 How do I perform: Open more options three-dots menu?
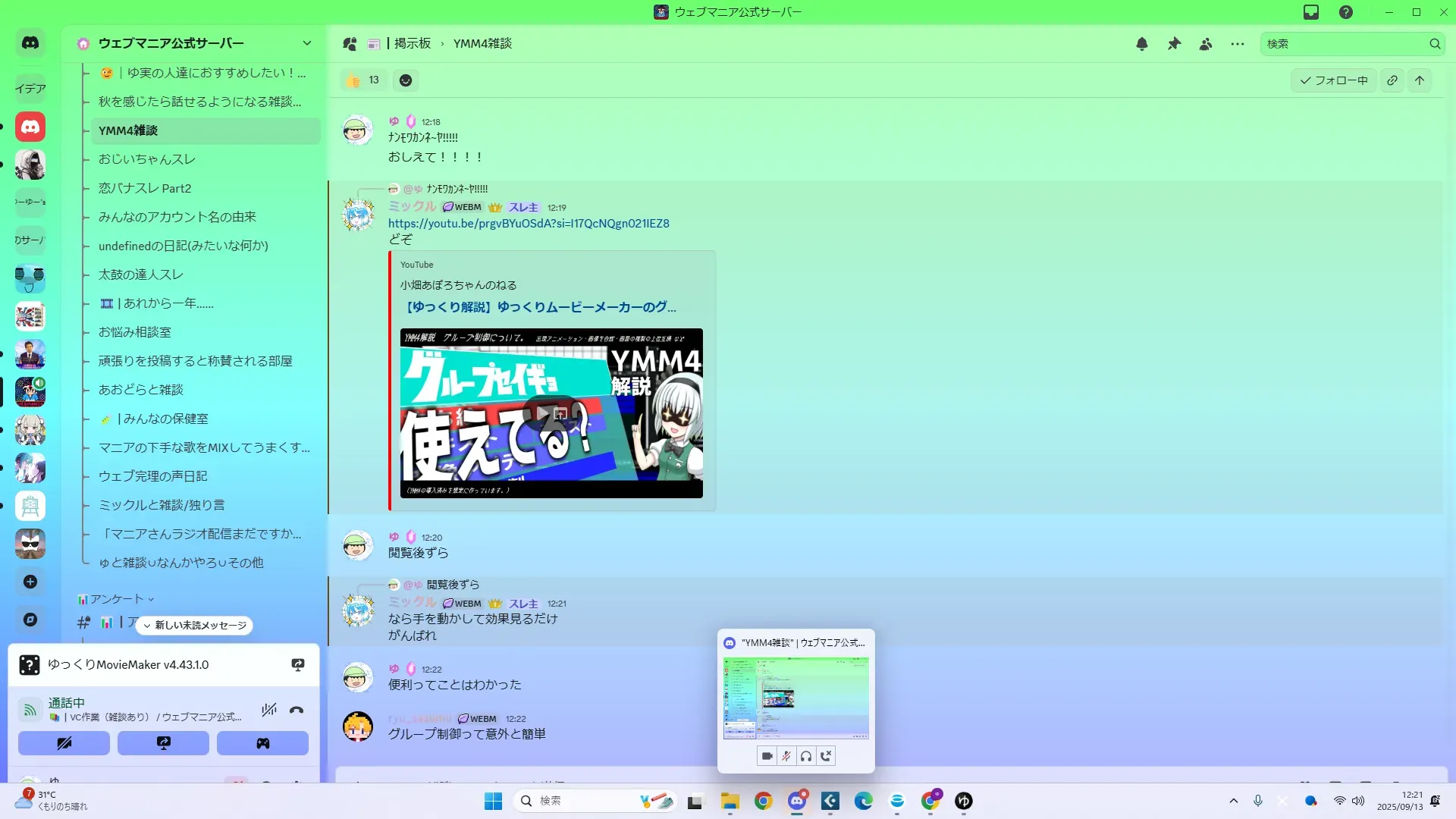[x=1238, y=44]
